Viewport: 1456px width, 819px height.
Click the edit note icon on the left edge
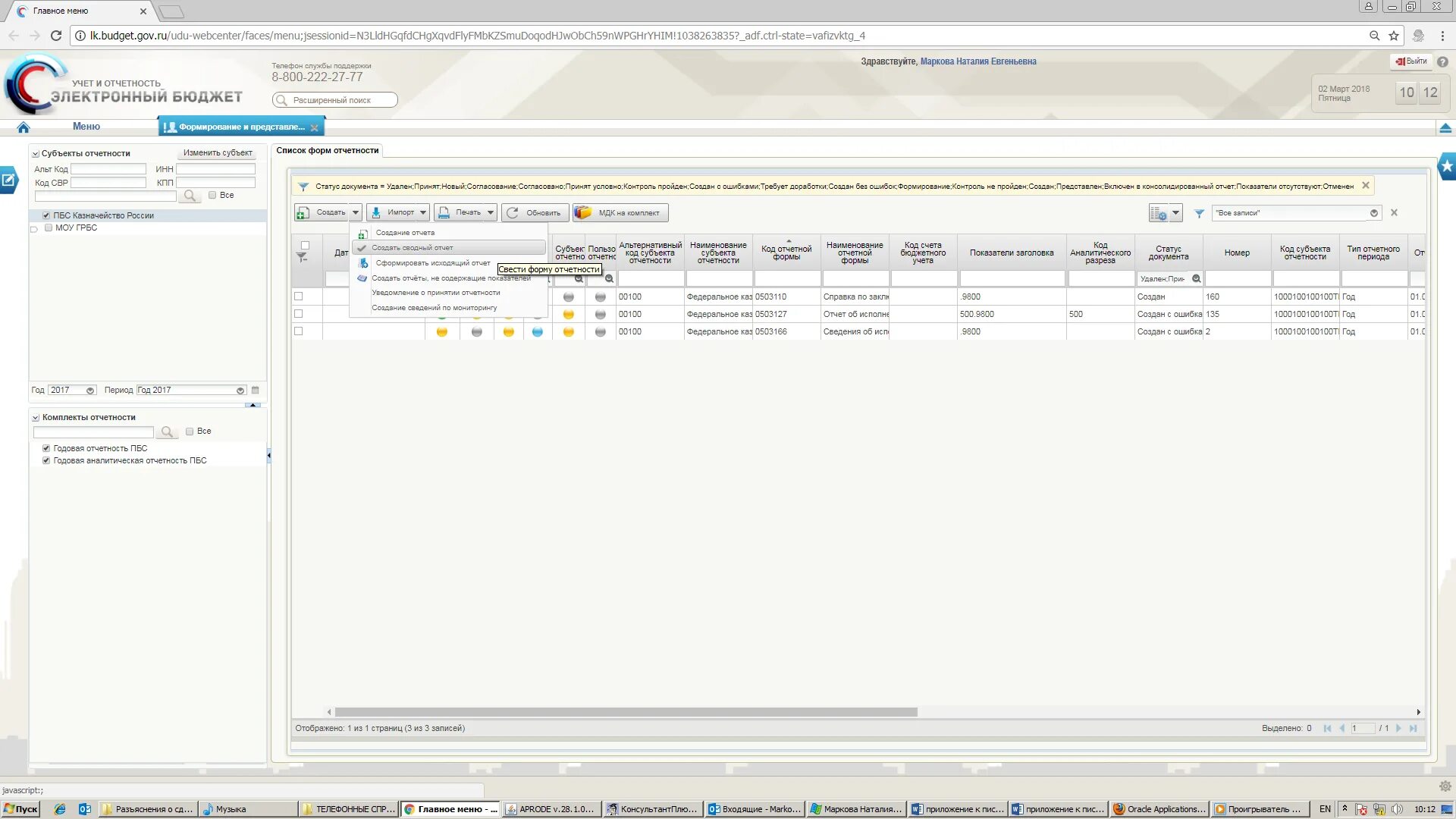(8, 180)
